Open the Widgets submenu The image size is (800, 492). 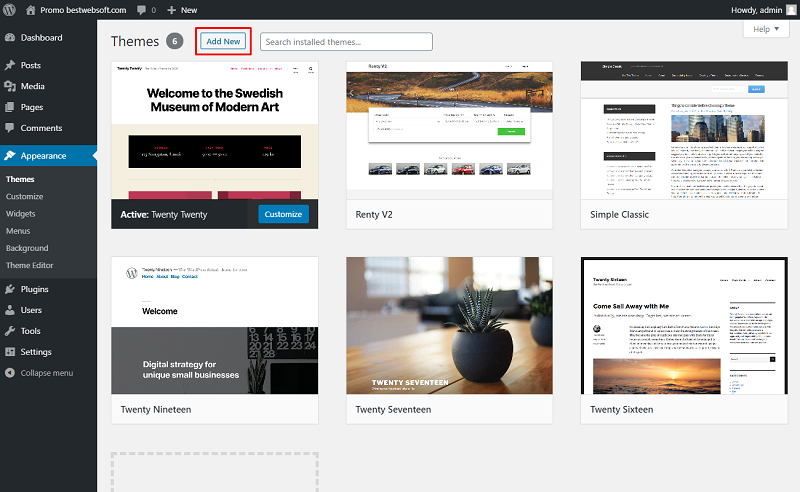click(x=20, y=214)
